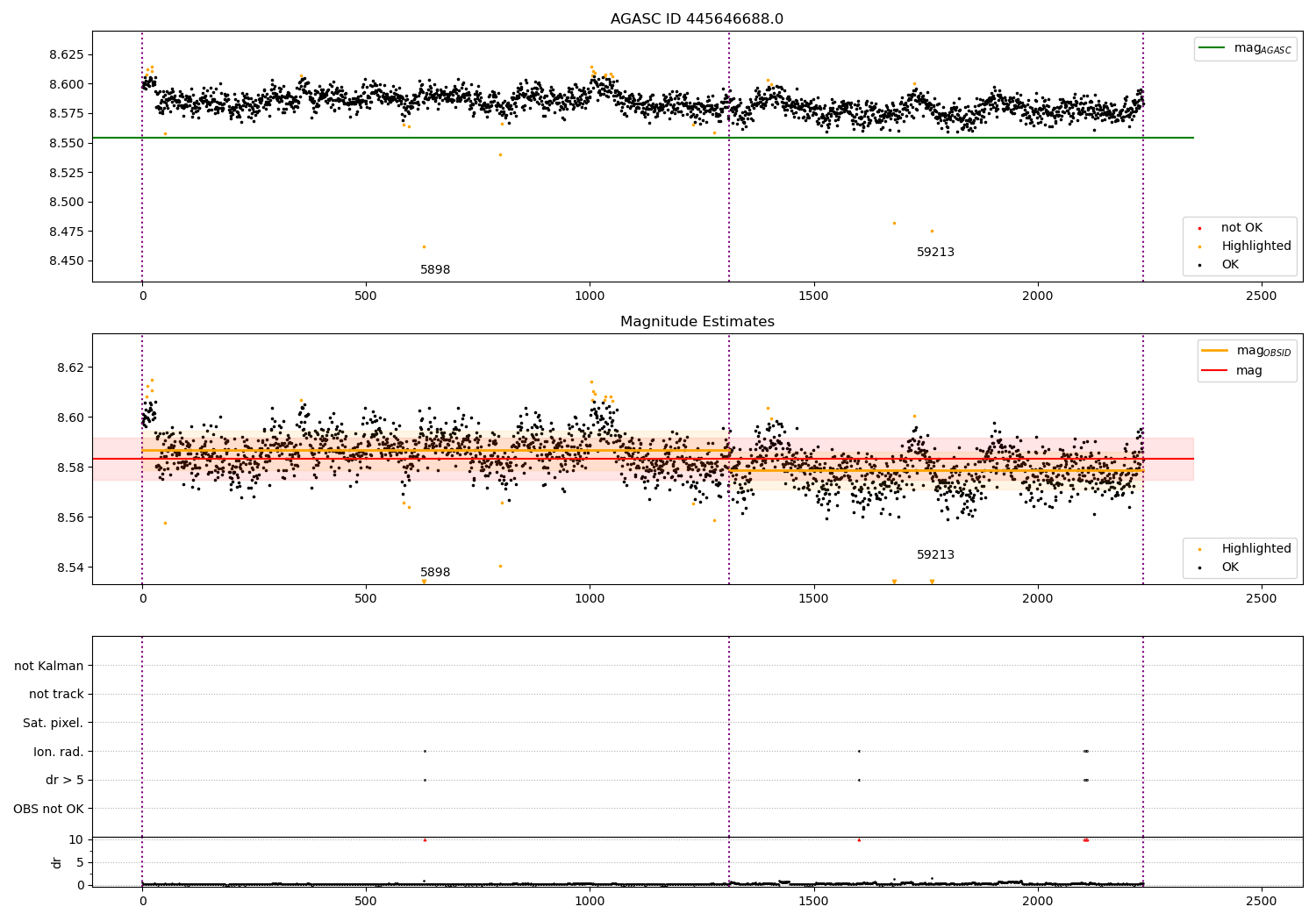Screen dimensions: 1316x921
Task: Click the 2000 x-tick under the middle plot
Action: [x=1038, y=599]
